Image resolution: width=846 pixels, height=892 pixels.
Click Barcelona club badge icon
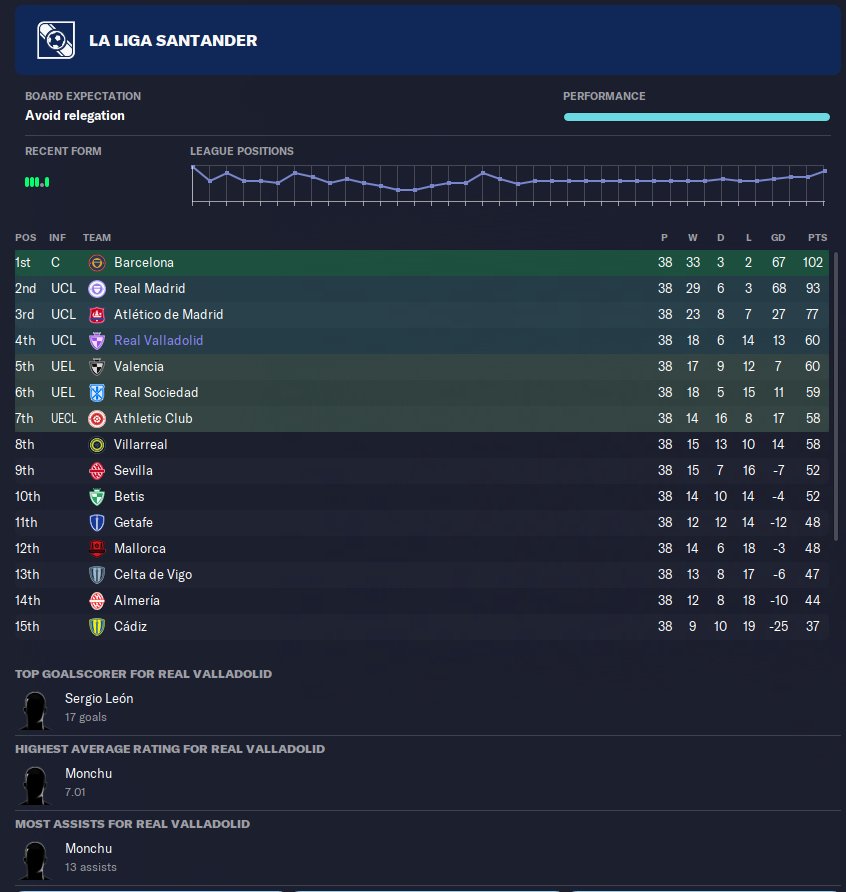(97, 263)
